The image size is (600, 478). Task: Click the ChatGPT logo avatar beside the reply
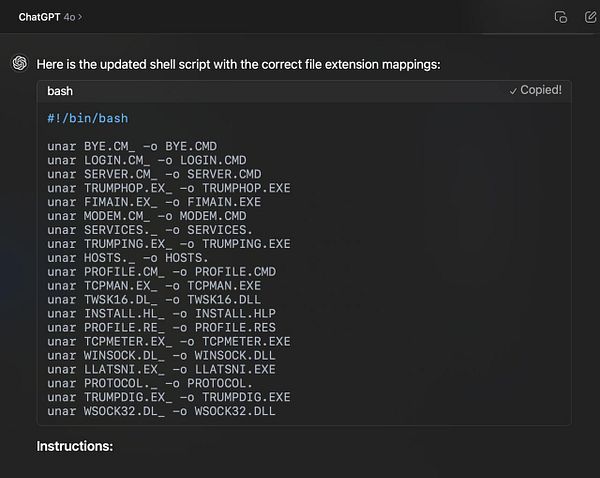point(19,63)
